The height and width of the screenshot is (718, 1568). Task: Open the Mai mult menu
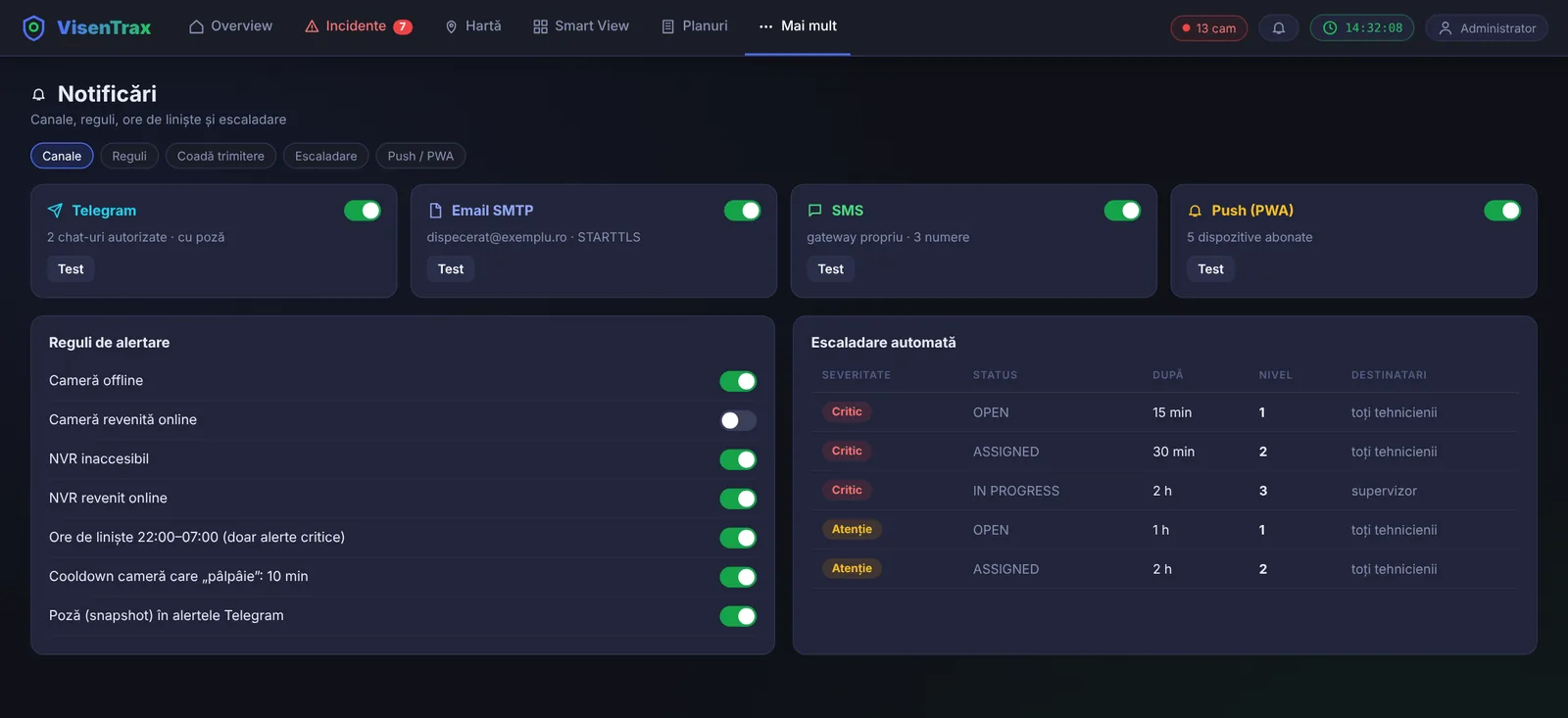point(798,26)
